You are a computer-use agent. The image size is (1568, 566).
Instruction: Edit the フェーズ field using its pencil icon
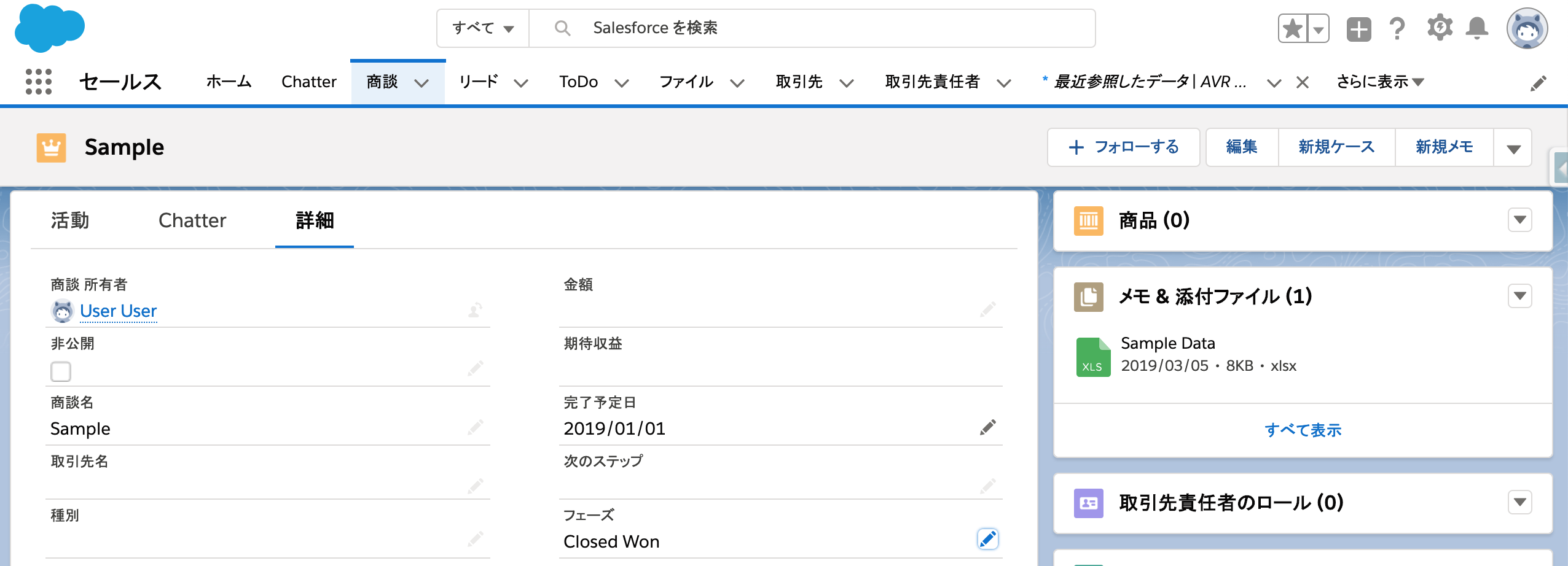988,539
